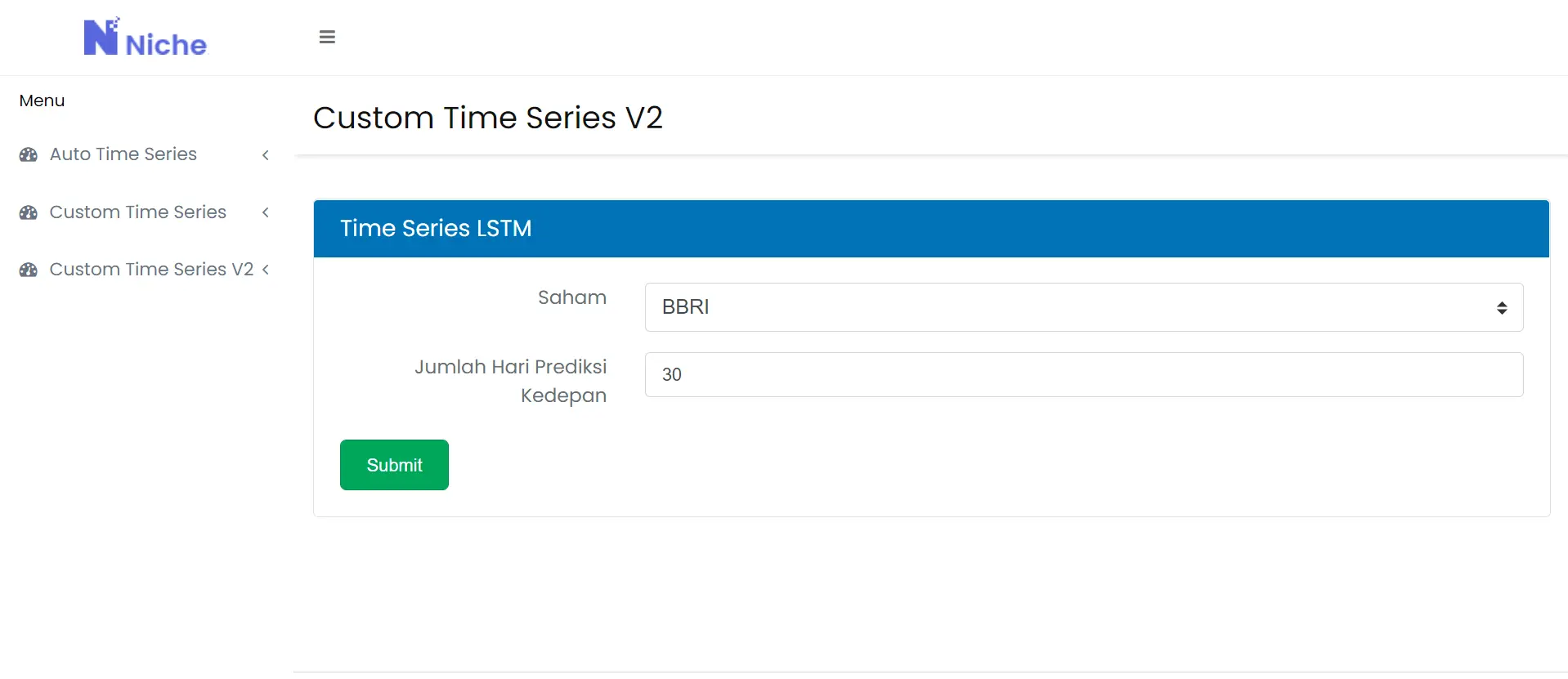
Task: Click the Niche logo icon
Action: [102, 36]
